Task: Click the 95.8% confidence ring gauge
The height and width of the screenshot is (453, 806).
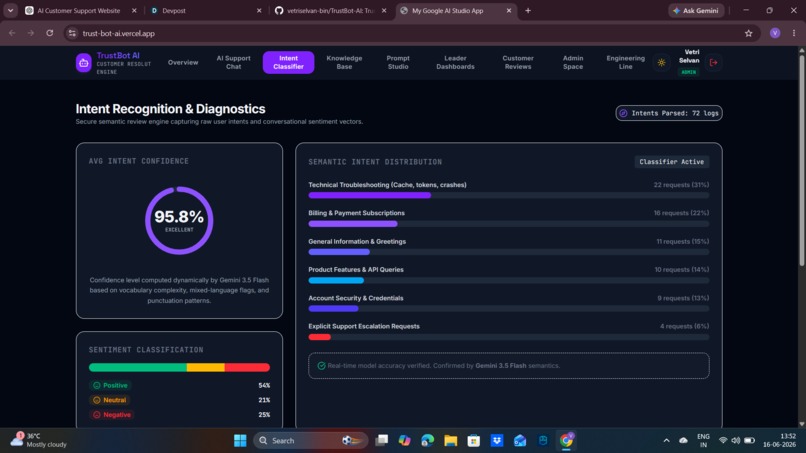Action: pyautogui.click(x=179, y=220)
